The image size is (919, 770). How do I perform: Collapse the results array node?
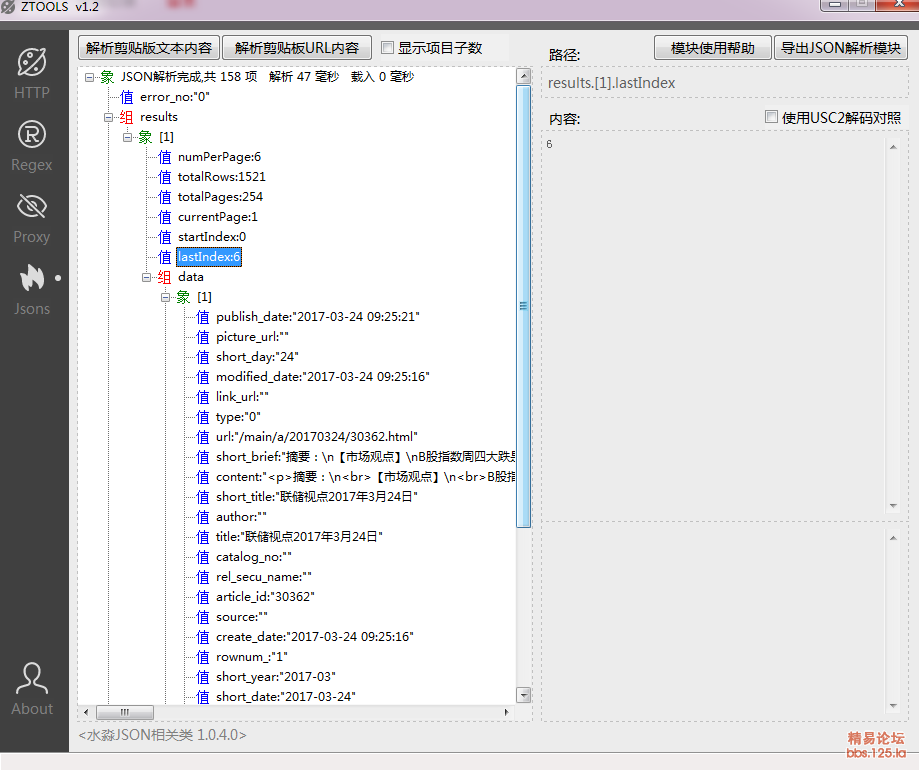108,117
